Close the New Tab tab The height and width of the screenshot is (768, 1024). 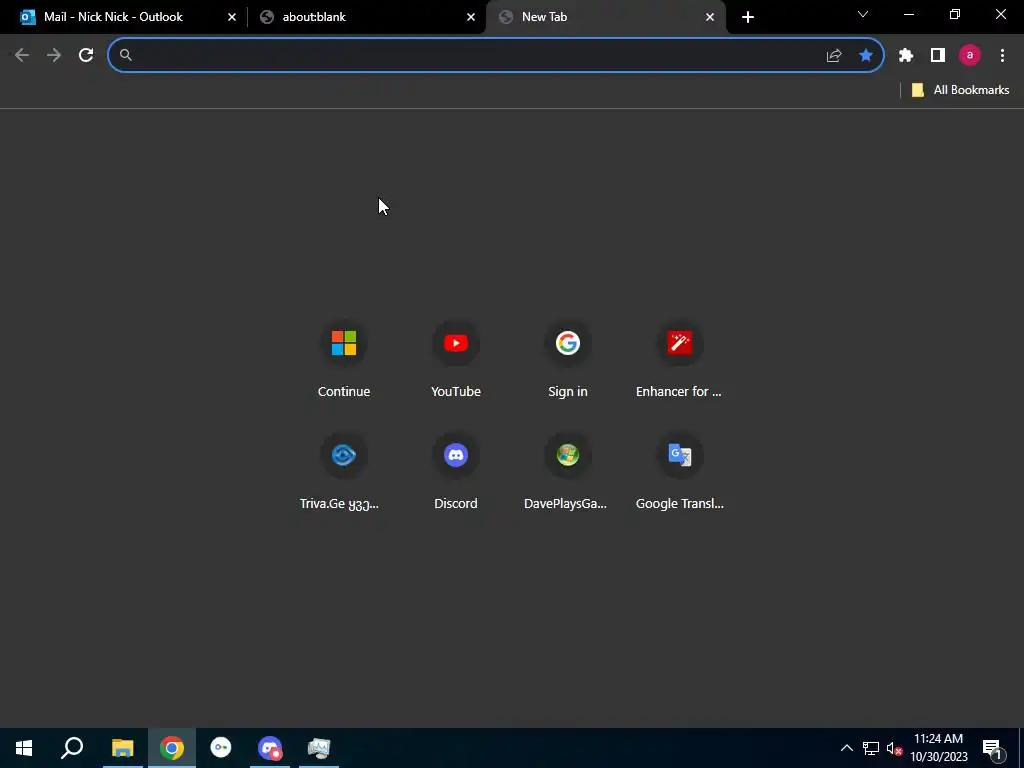click(x=710, y=17)
